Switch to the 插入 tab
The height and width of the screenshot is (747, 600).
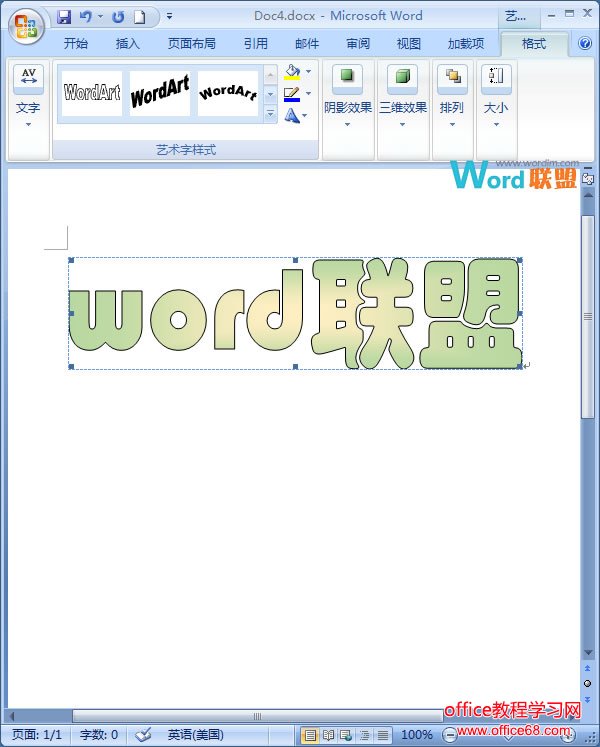click(128, 44)
